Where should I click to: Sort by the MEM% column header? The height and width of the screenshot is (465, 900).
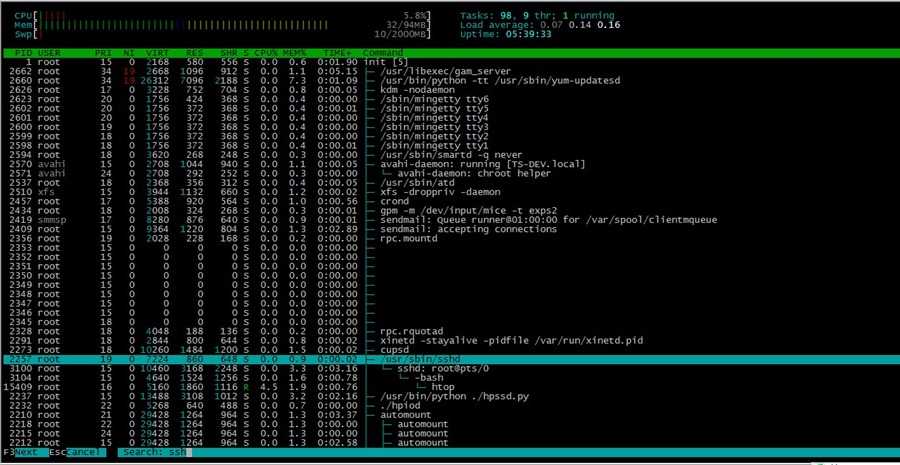pos(295,53)
